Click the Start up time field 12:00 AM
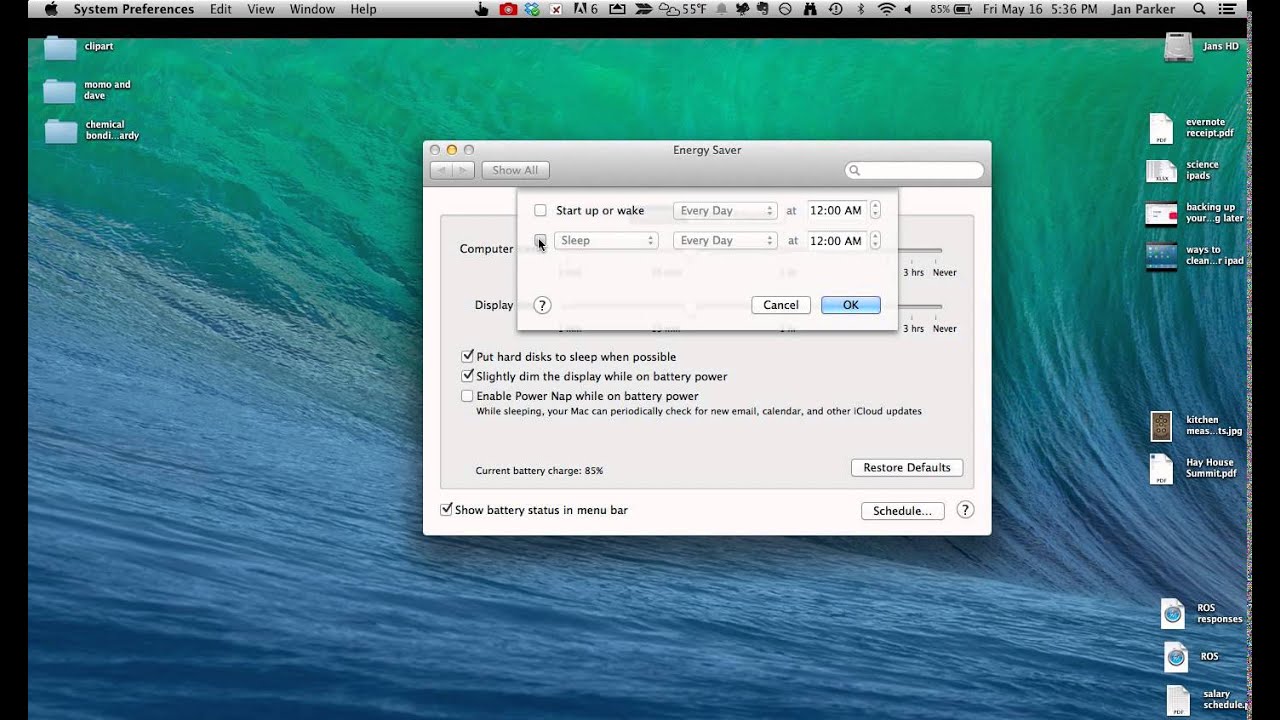The width and height of the screenshot is (1280, 720). (836, 211)
